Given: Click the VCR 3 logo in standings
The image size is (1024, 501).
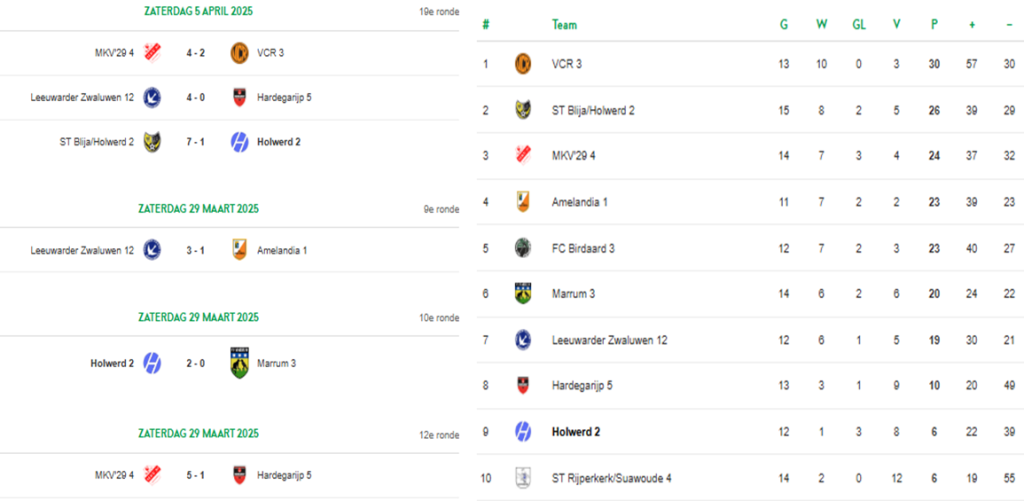Looking at the screenshot, I should coord(522,64).
